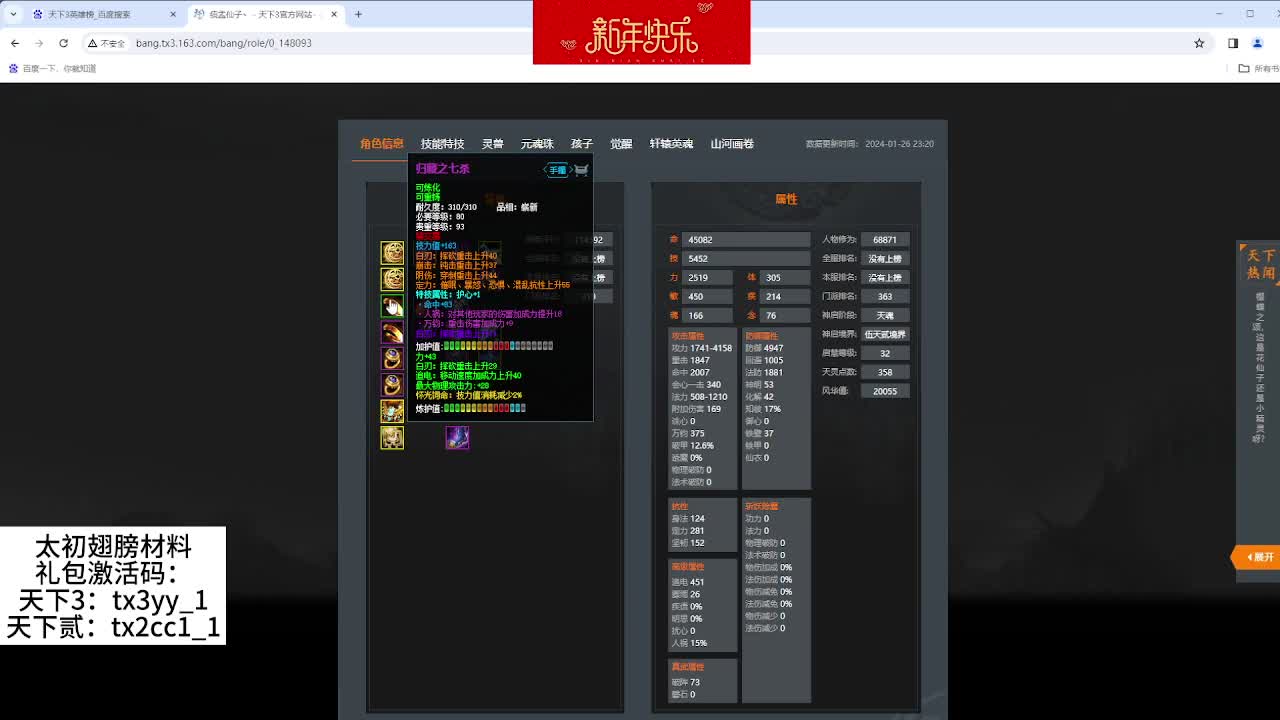The image size is (1280, 720).
Task: Open the tab search dropdown arrow
Action: pos(13,14)
